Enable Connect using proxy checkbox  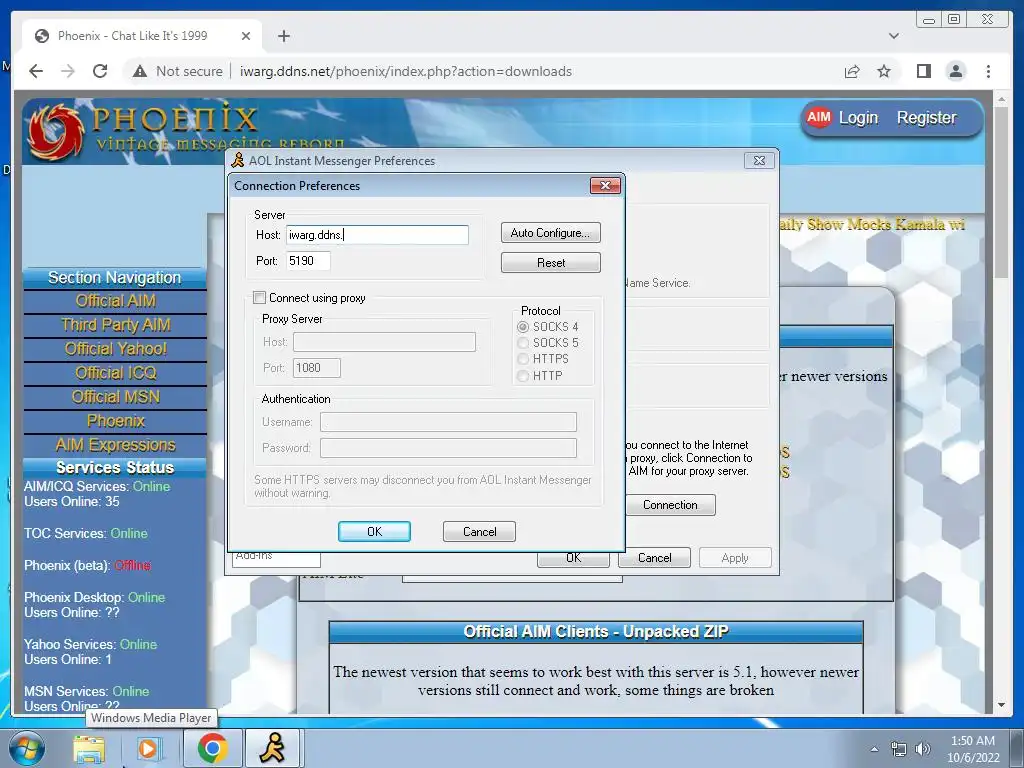coord(259,298)
